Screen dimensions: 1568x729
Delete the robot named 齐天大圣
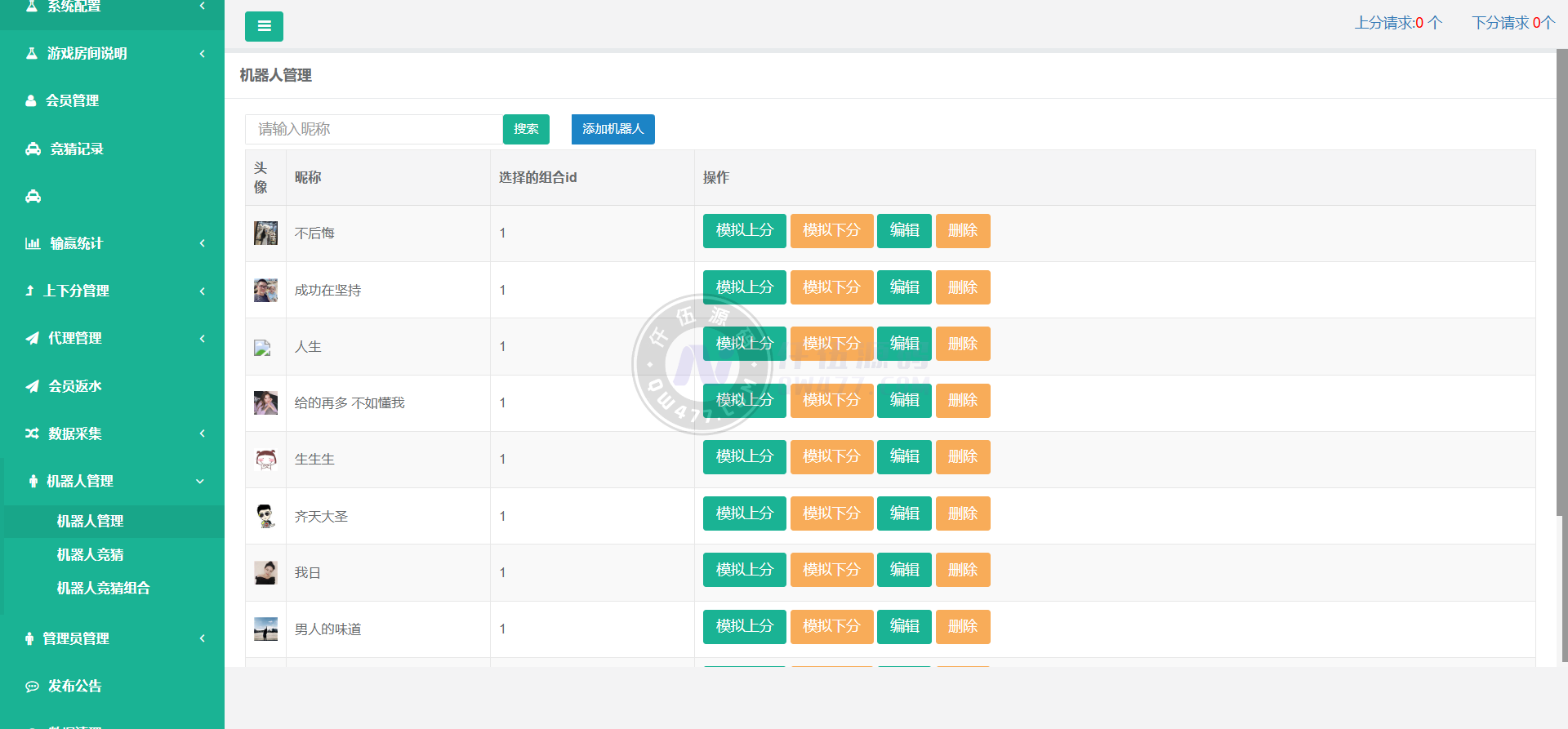(962, 513)
